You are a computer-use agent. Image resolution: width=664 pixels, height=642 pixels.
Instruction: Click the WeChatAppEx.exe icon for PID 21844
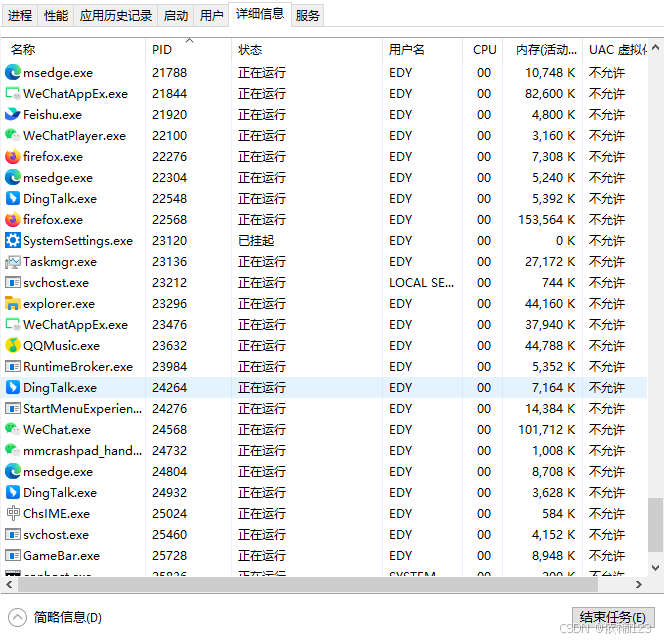tap(13, 94)
